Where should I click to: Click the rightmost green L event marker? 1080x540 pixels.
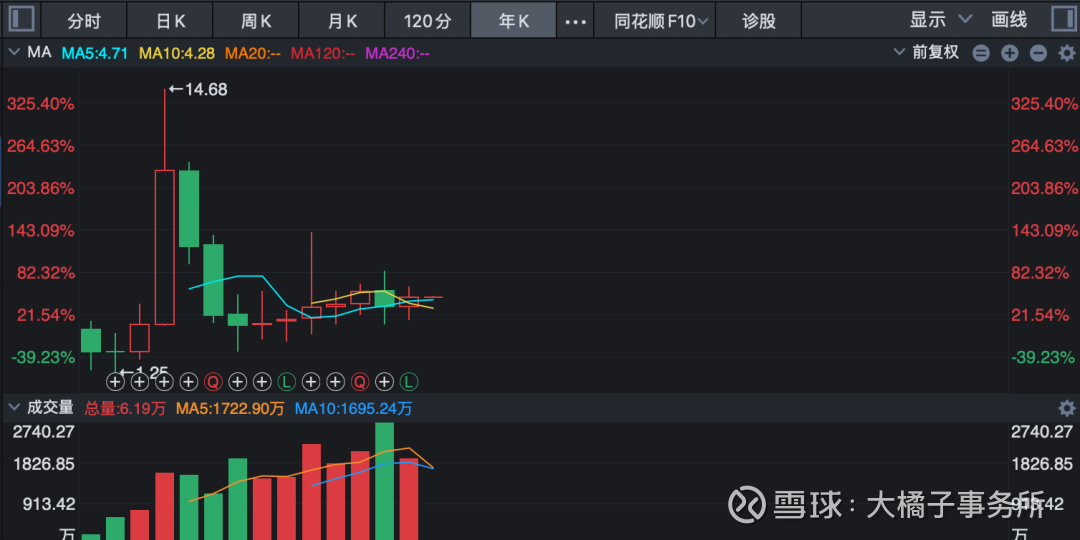tap(408, 381)
